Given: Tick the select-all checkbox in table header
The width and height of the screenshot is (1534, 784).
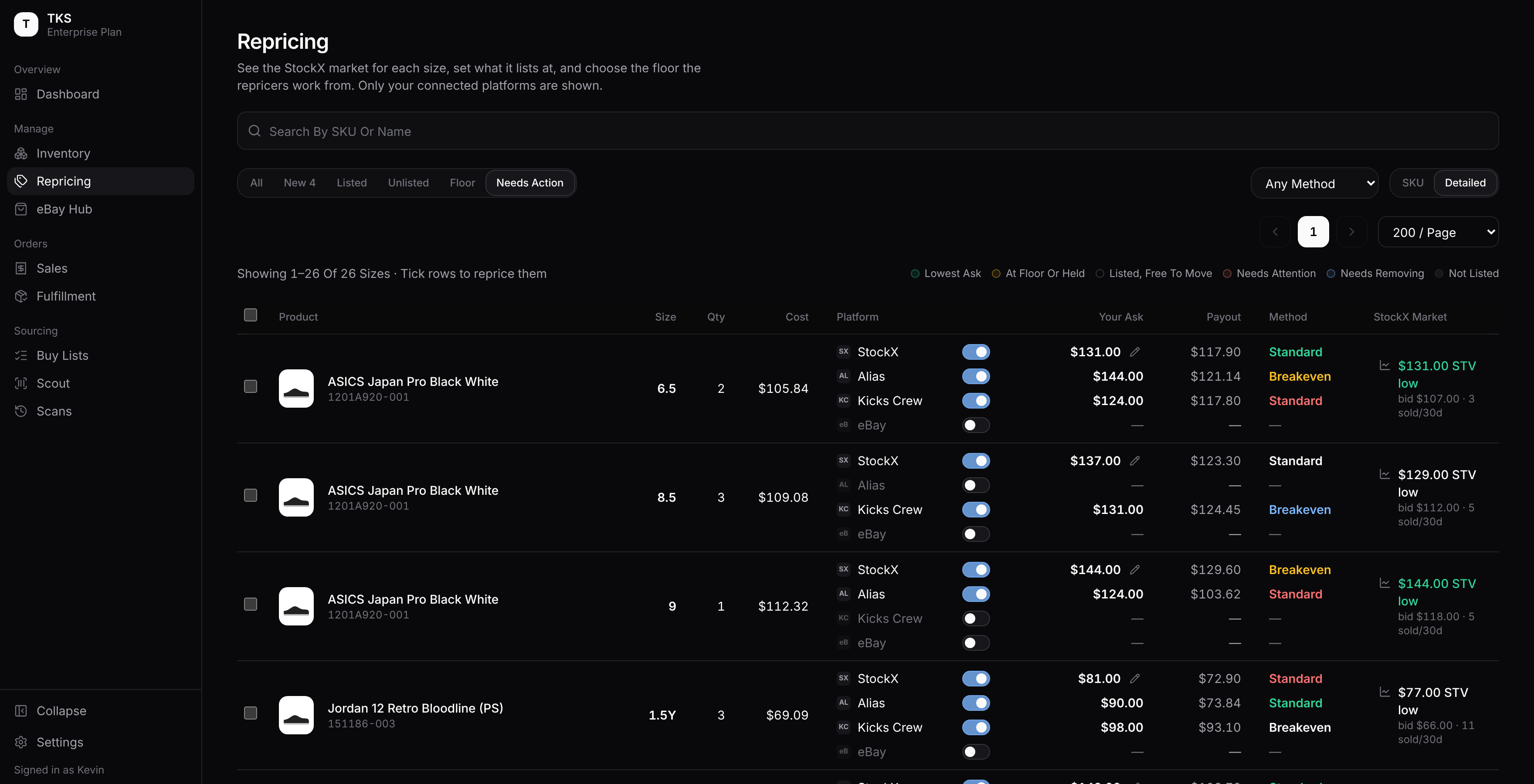Looking at the screenshot, I should 251,315.
